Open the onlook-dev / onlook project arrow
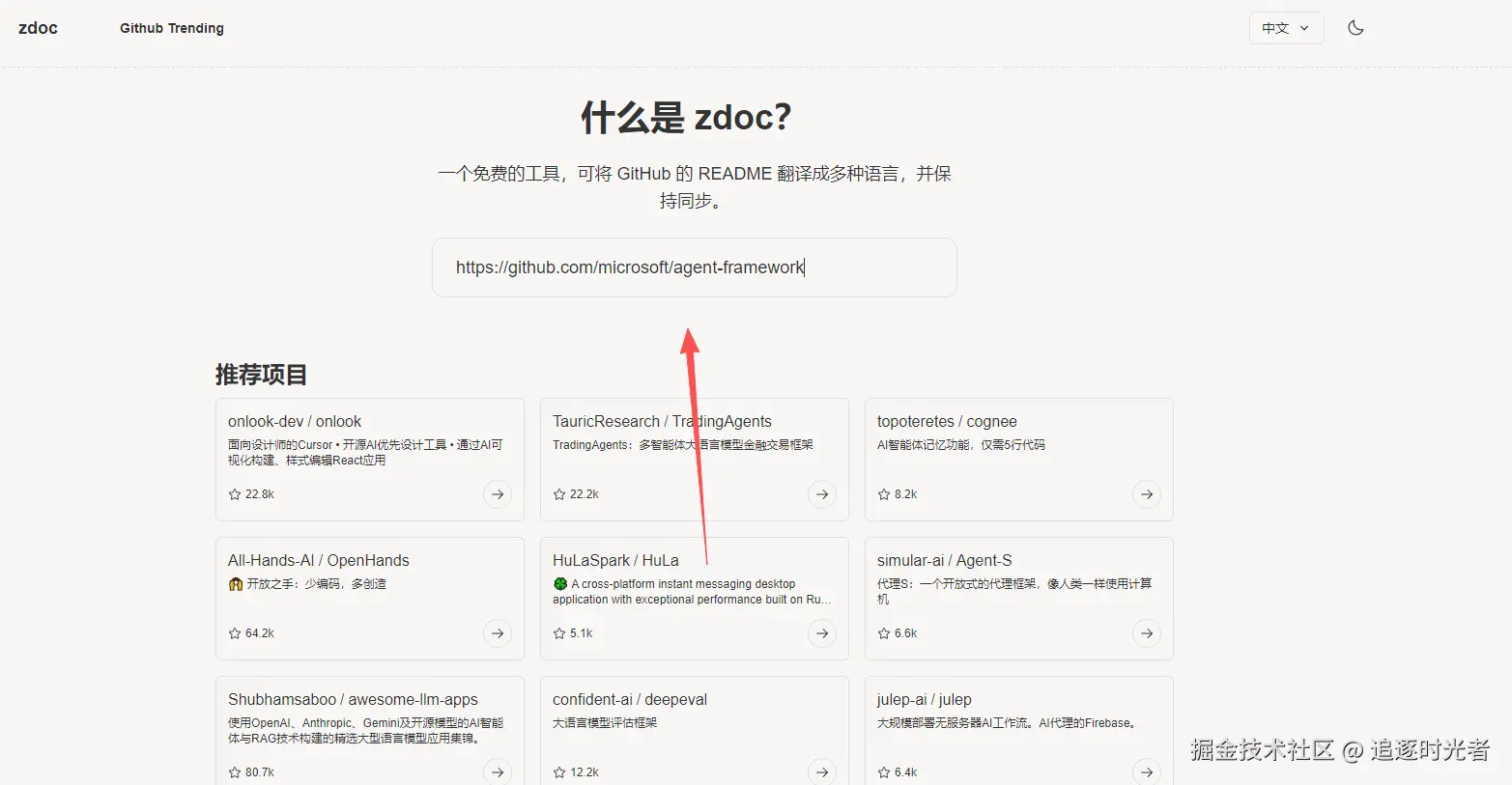 pos(498,494)
